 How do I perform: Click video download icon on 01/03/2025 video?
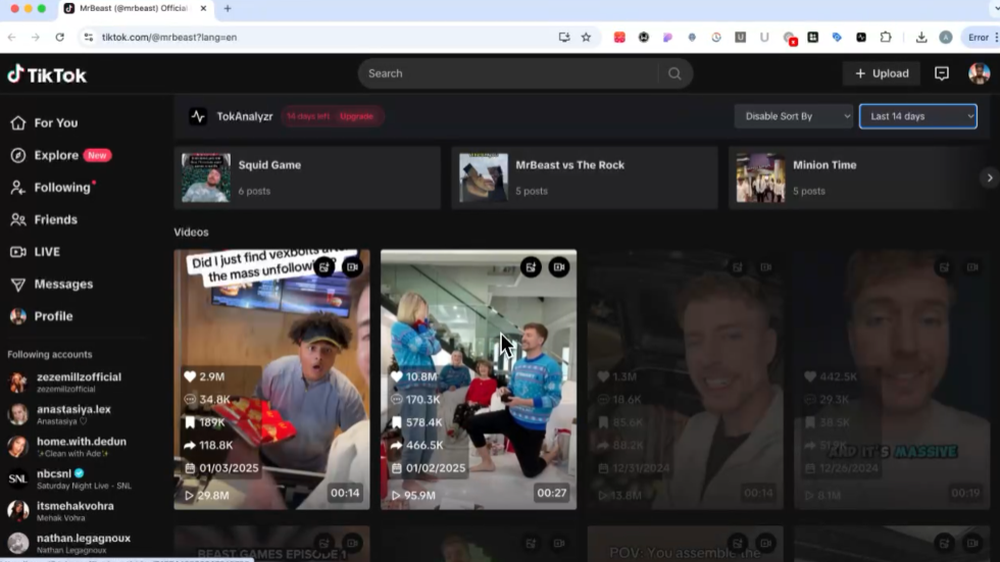[352, 267]
